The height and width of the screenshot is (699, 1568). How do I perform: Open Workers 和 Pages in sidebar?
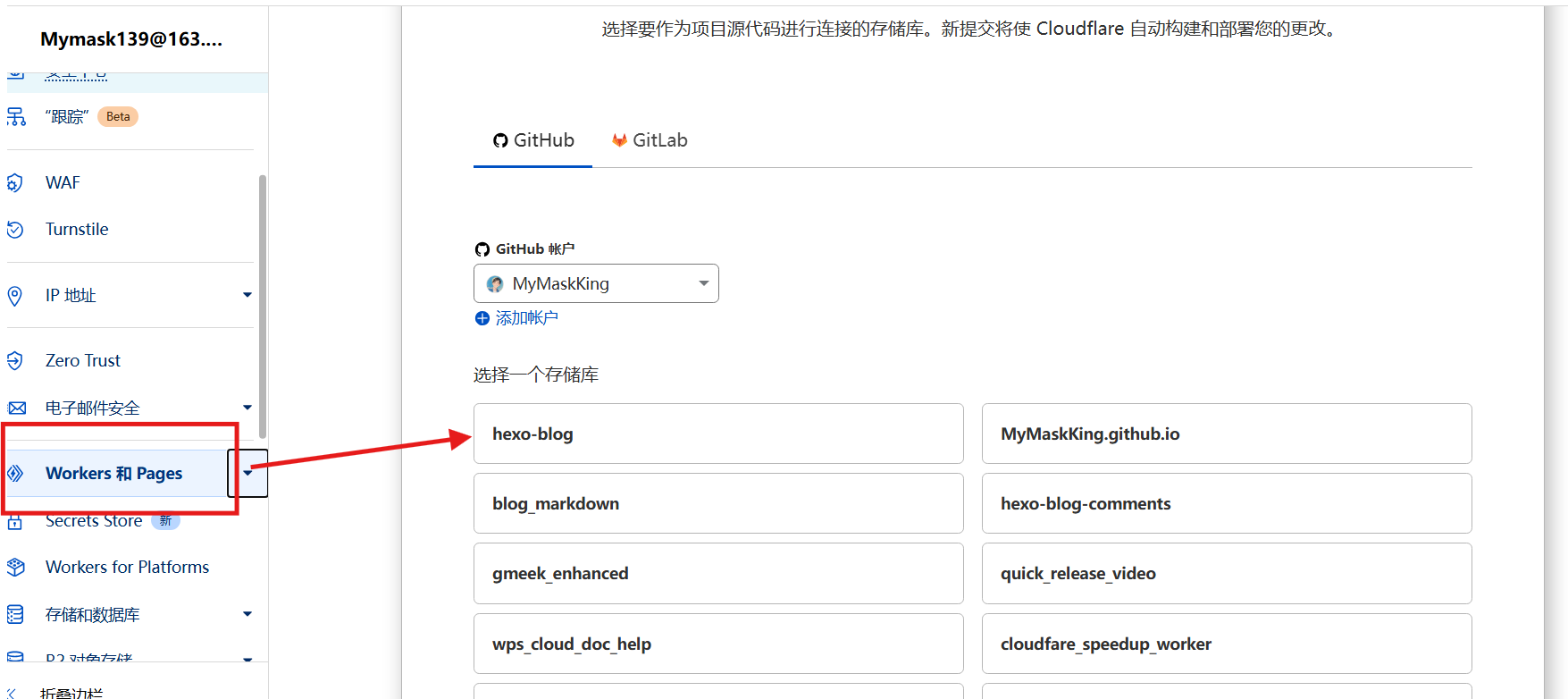(x=114, y=473)
